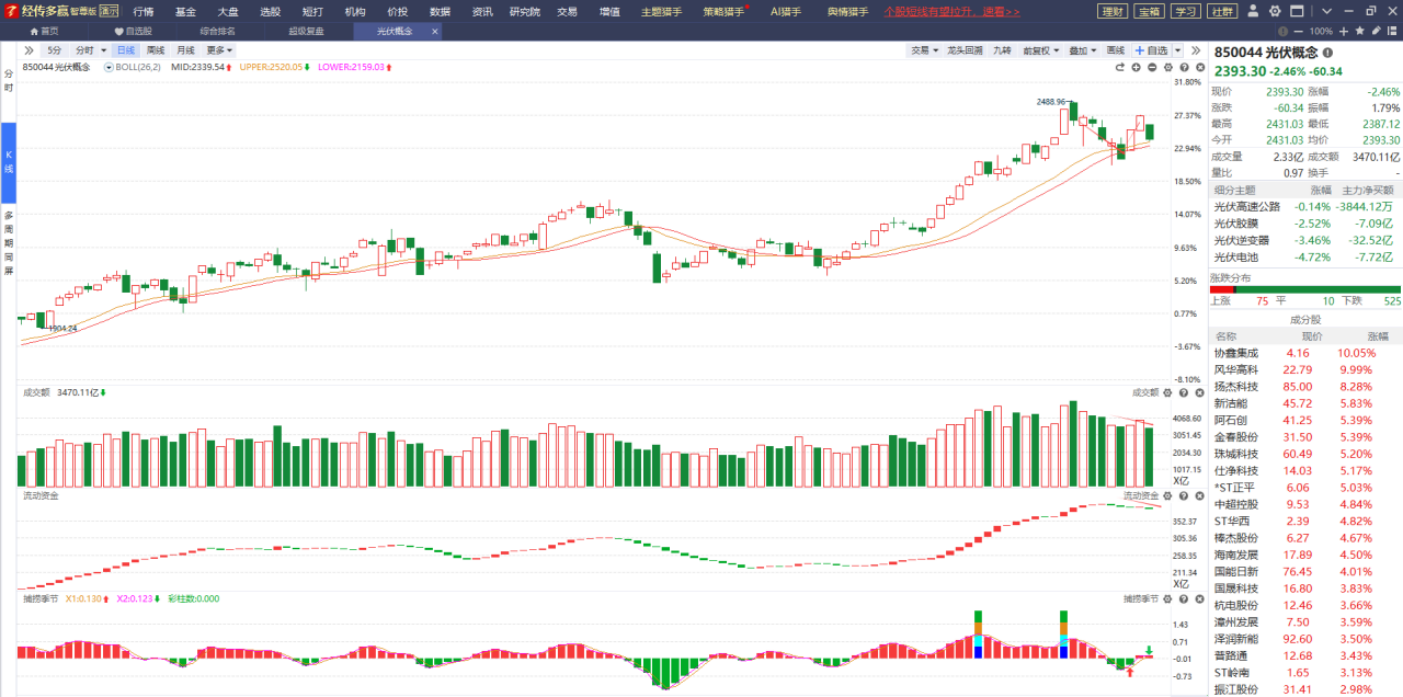Switch to the 超级复盘 tab
This screenshot has width=1403, height=697.
pyautogui.click(x=306, y=31)
